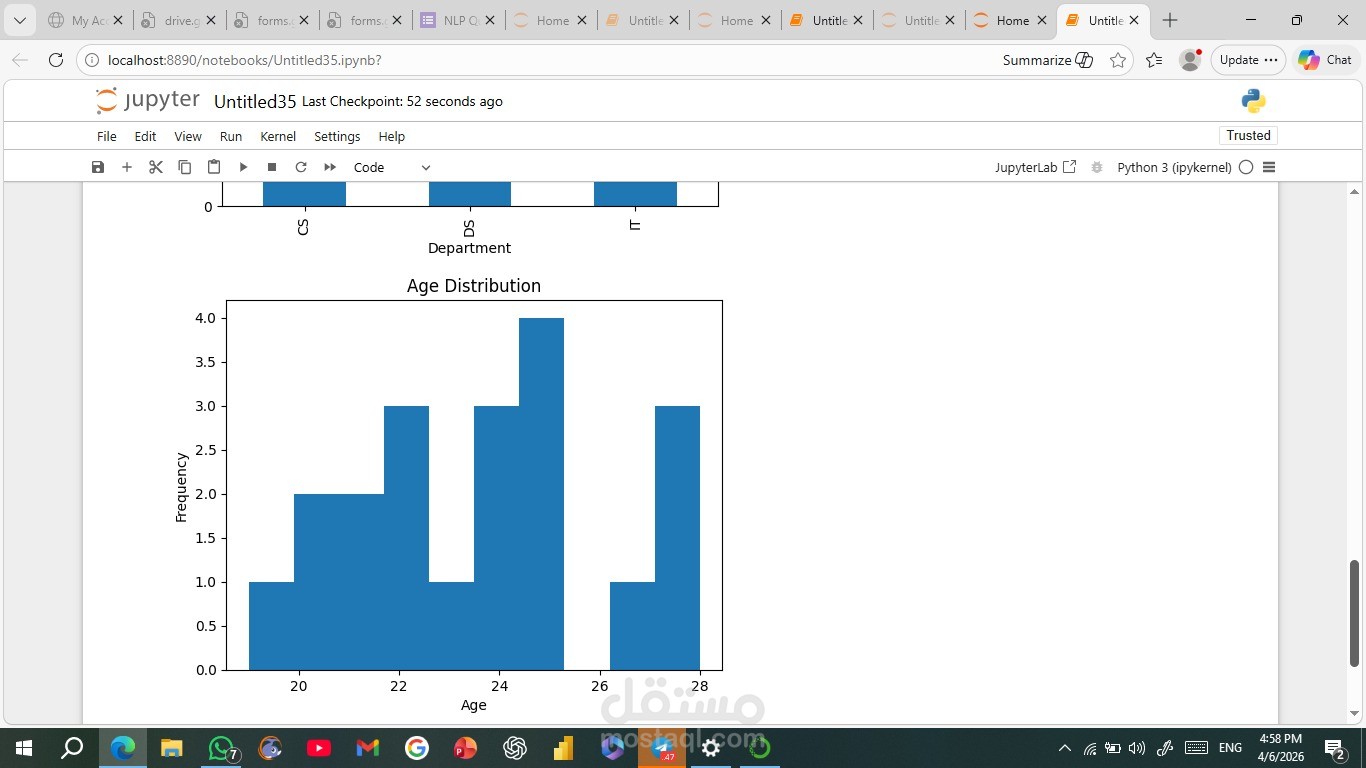Open the Kernel menu
This screenshot has width=1366, height=768.
(277, 136)
